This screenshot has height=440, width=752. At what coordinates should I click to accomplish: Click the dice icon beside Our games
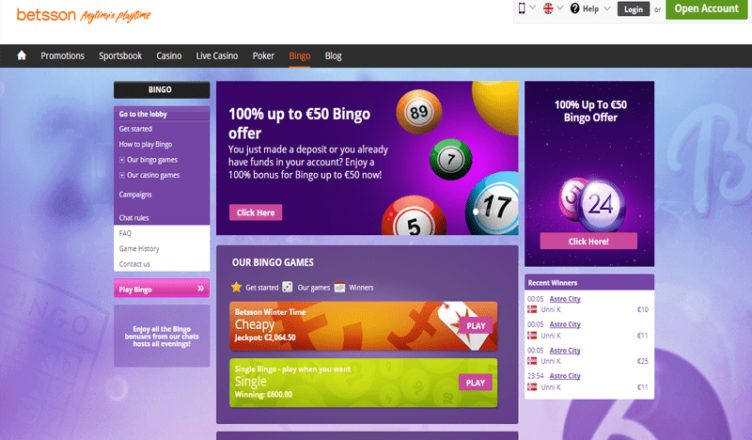pyautogui.click(x=287, y=287)
